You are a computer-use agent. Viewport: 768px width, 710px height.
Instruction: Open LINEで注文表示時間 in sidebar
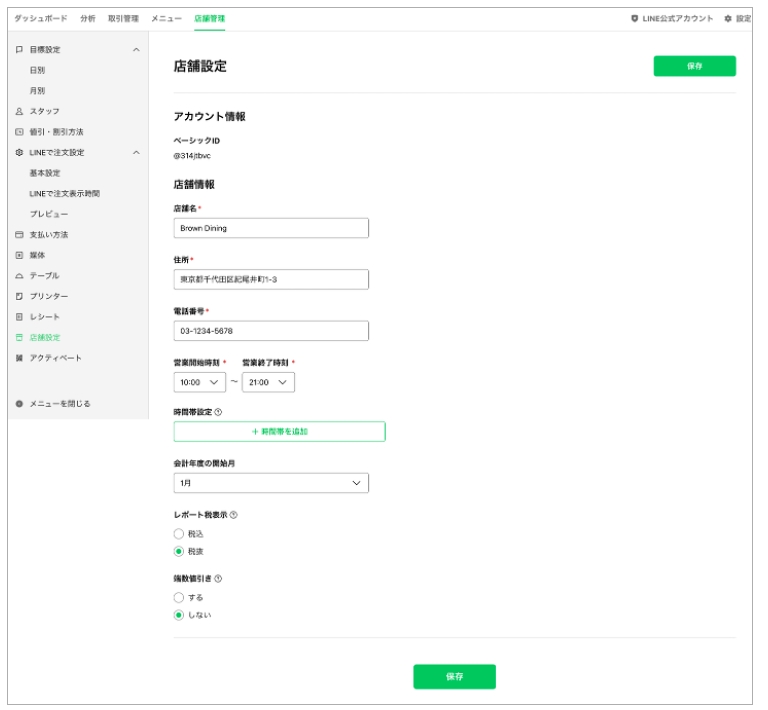[65, 193]
